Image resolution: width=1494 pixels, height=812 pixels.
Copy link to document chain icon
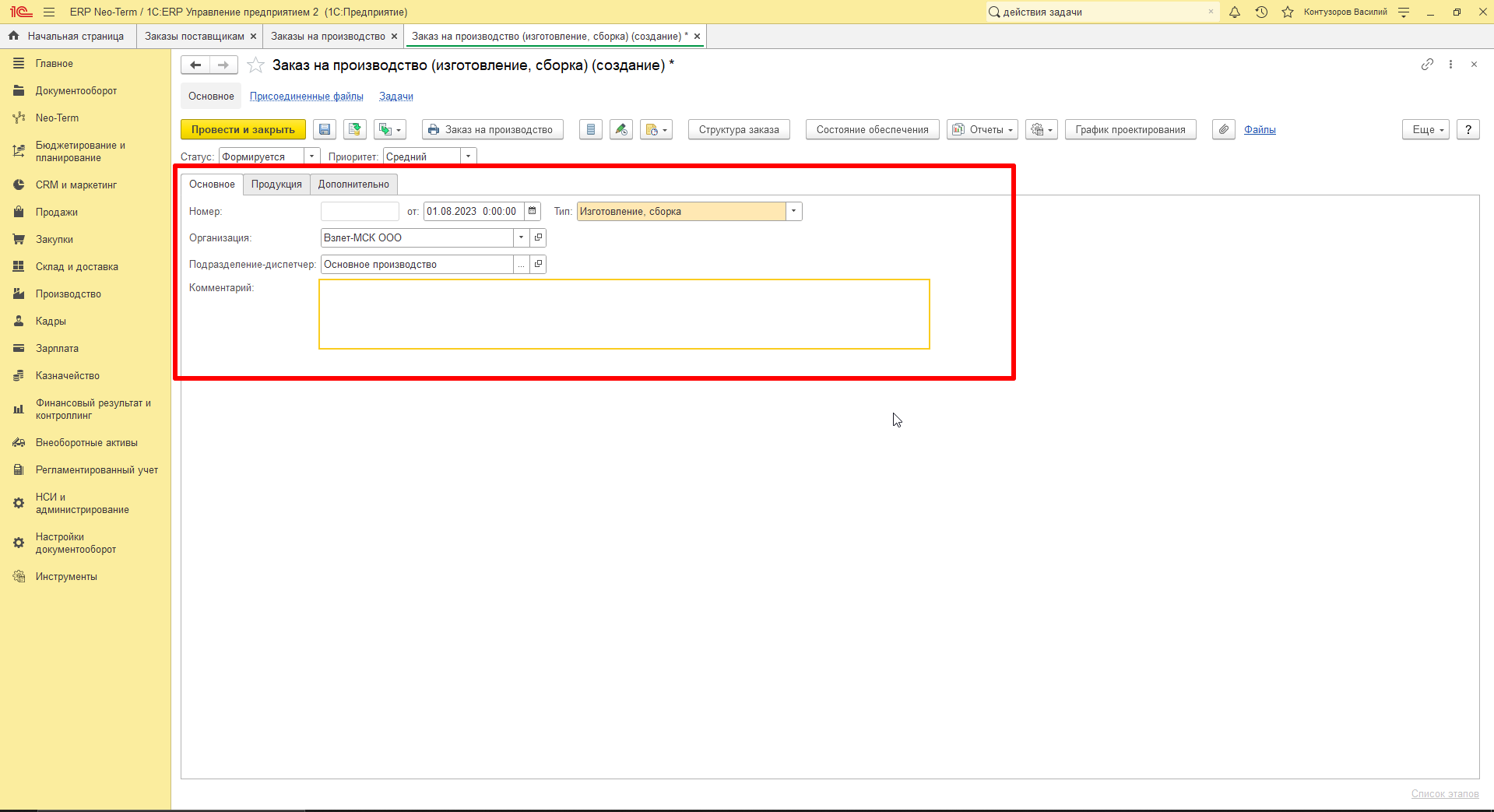click(x=1427, y=65)
